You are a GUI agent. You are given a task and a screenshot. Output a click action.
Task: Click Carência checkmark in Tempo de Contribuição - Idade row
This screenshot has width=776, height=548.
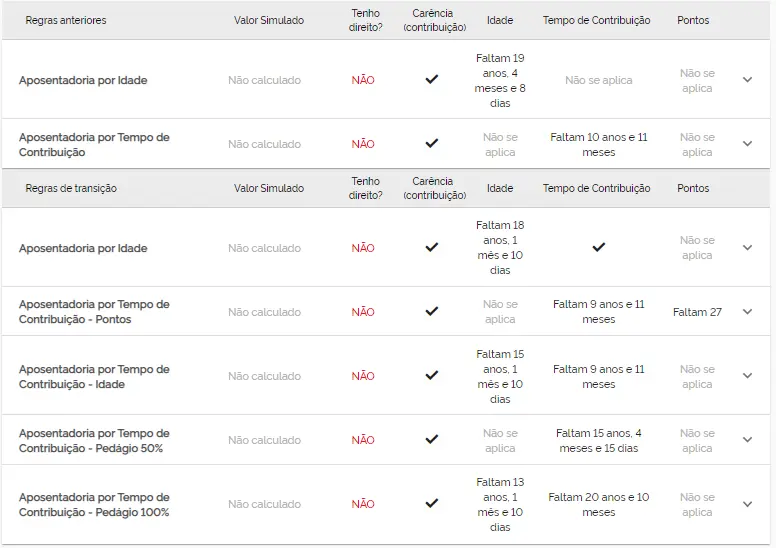(432, 375)
